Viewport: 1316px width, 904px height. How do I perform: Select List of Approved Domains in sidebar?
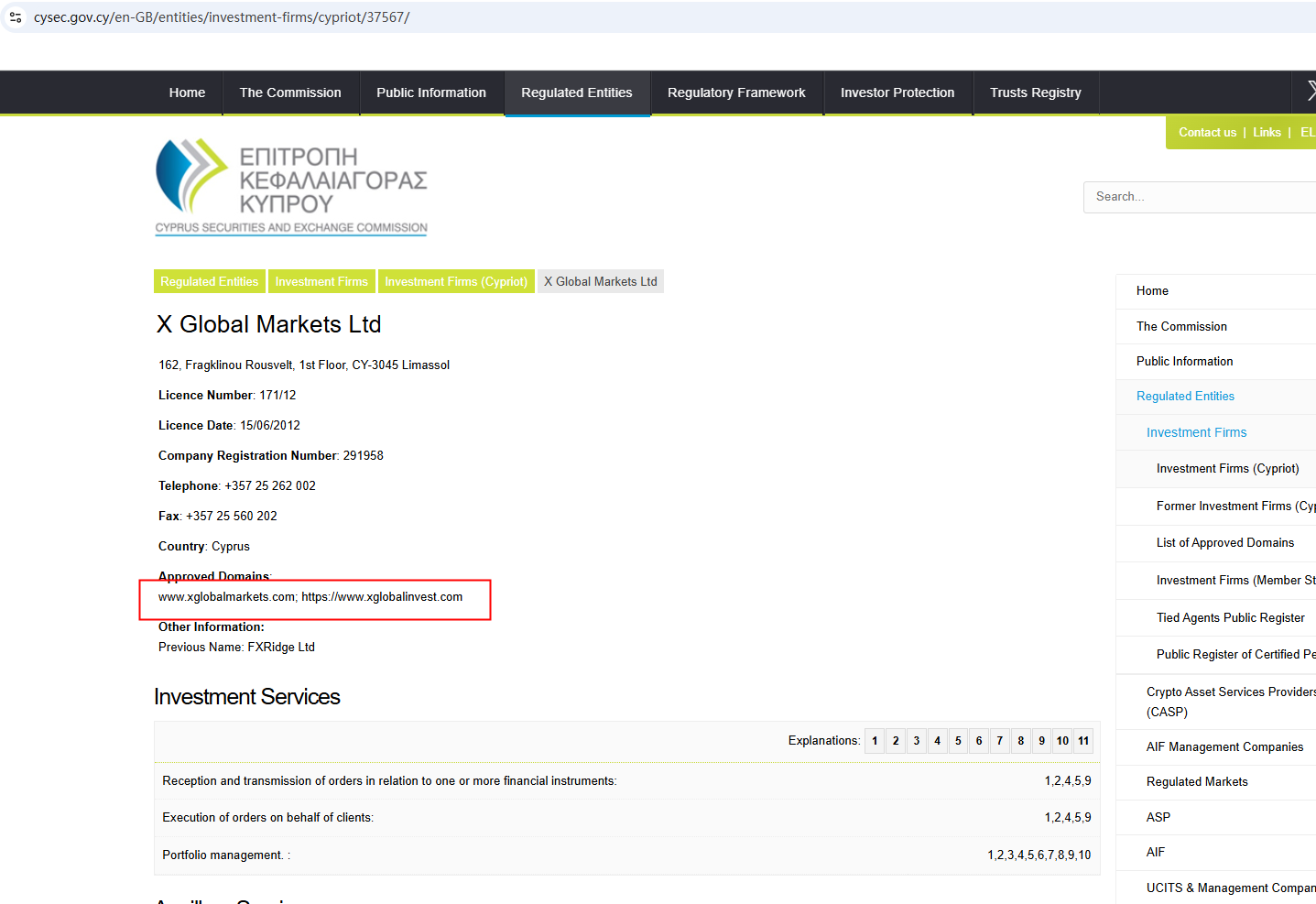coord(1224,543)
